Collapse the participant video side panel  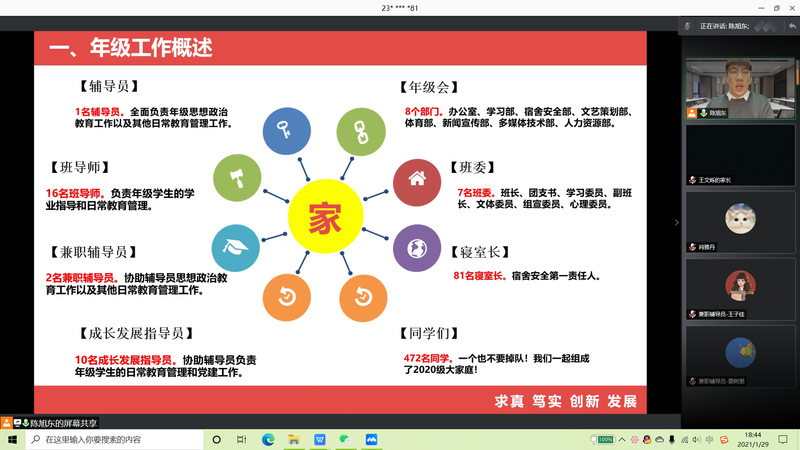(676, 222)
